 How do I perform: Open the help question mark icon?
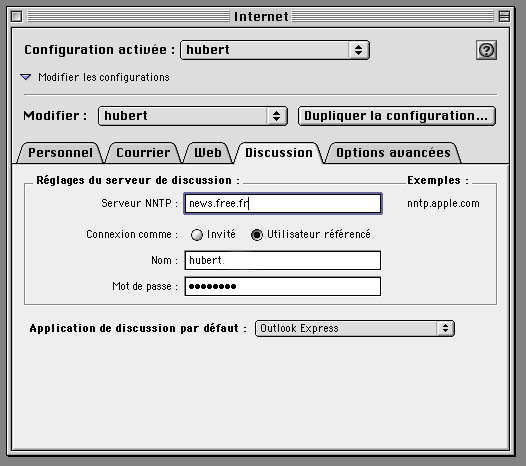coord(486,50)
